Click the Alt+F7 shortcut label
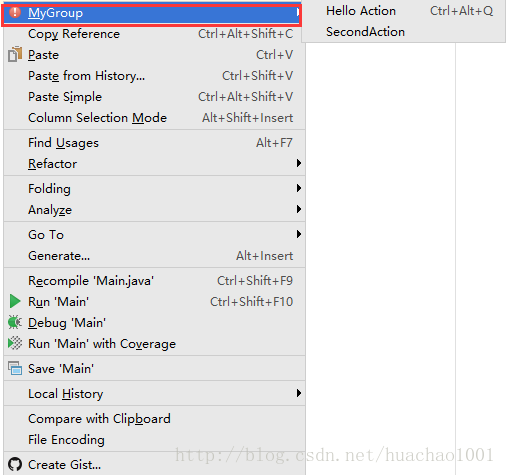The width and height of the screenshot is (506, 475). tap(274, 143)
